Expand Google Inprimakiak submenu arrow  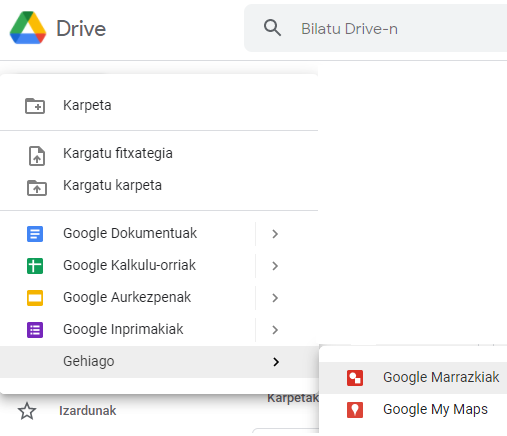pos(275,330)
